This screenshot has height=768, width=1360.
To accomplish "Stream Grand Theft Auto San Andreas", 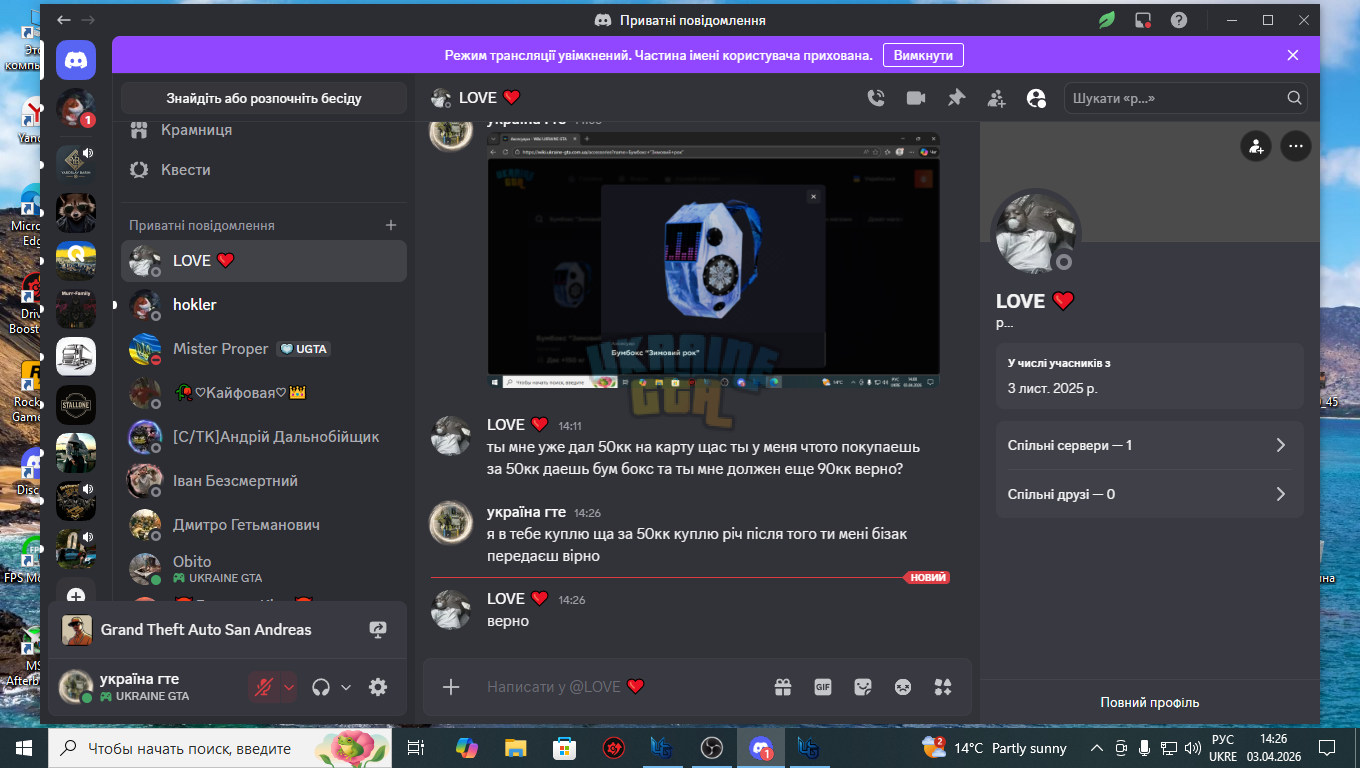I will click(378, 630).
